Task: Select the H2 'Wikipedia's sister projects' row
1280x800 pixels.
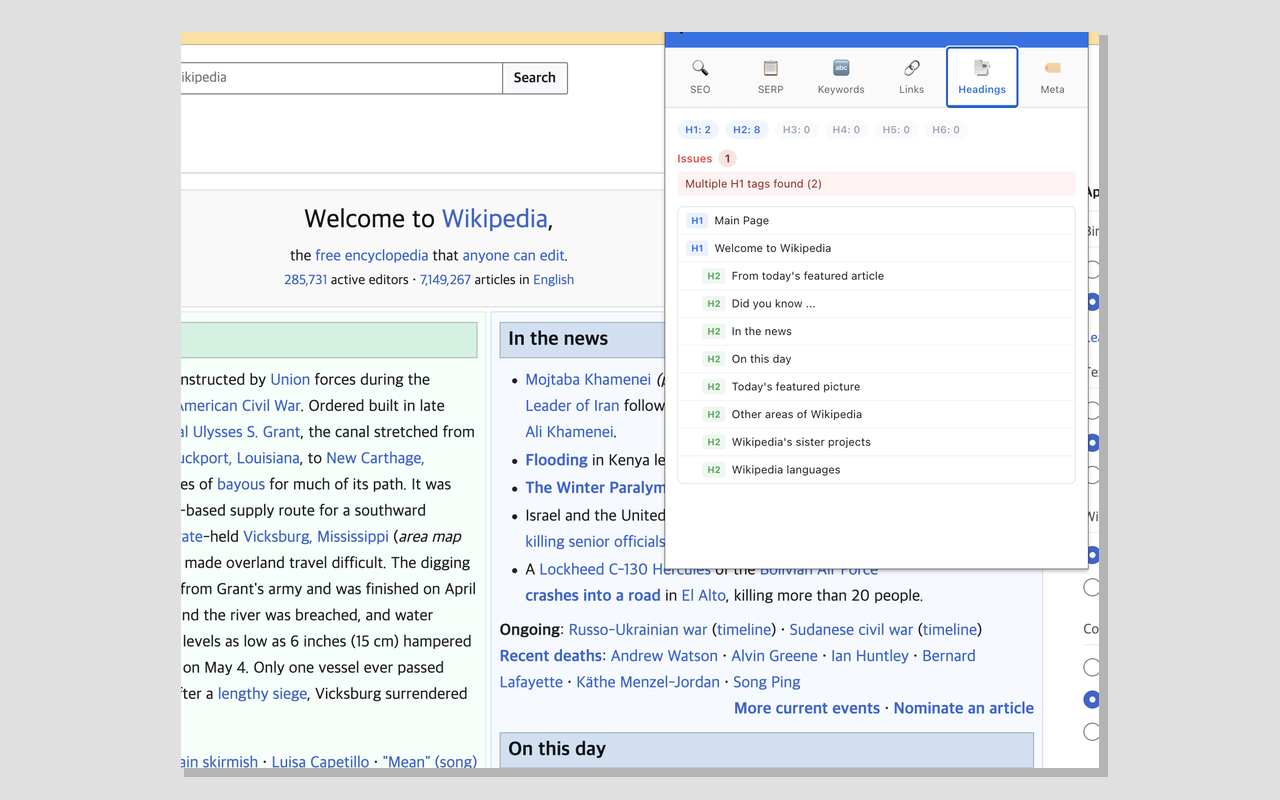Action: coord(876,442)
